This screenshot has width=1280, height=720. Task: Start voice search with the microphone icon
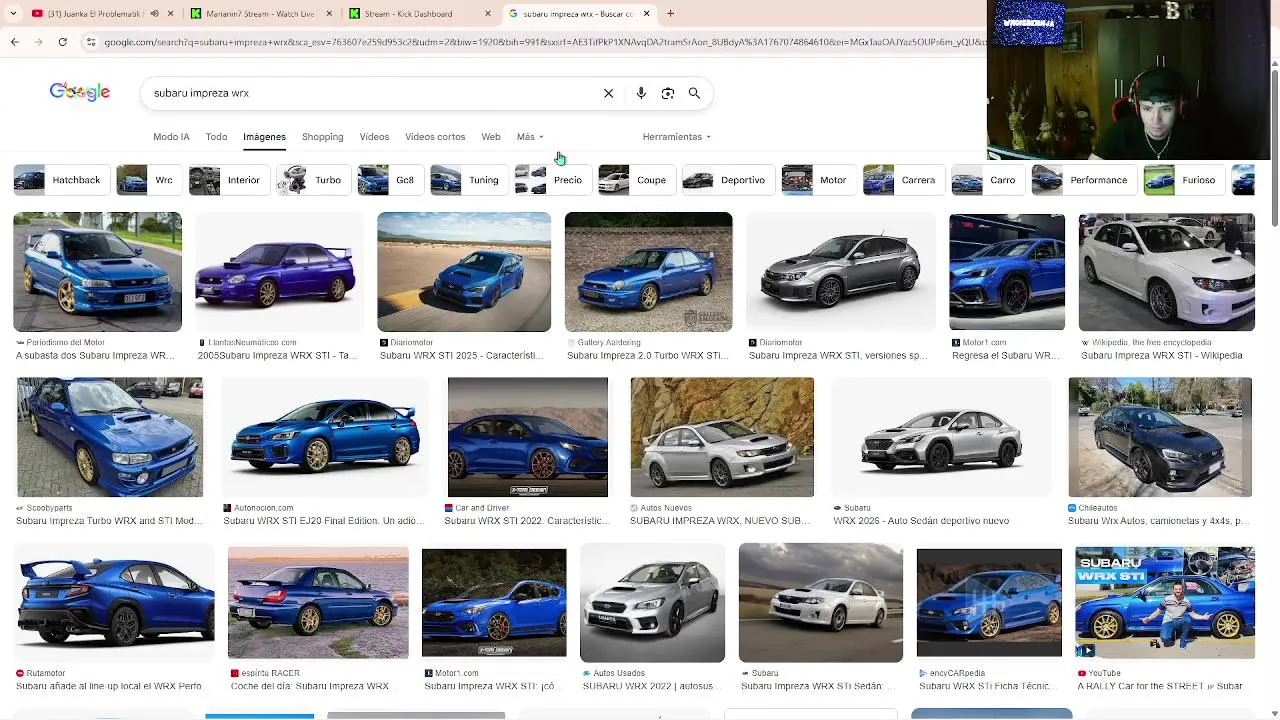pos(641,93)
